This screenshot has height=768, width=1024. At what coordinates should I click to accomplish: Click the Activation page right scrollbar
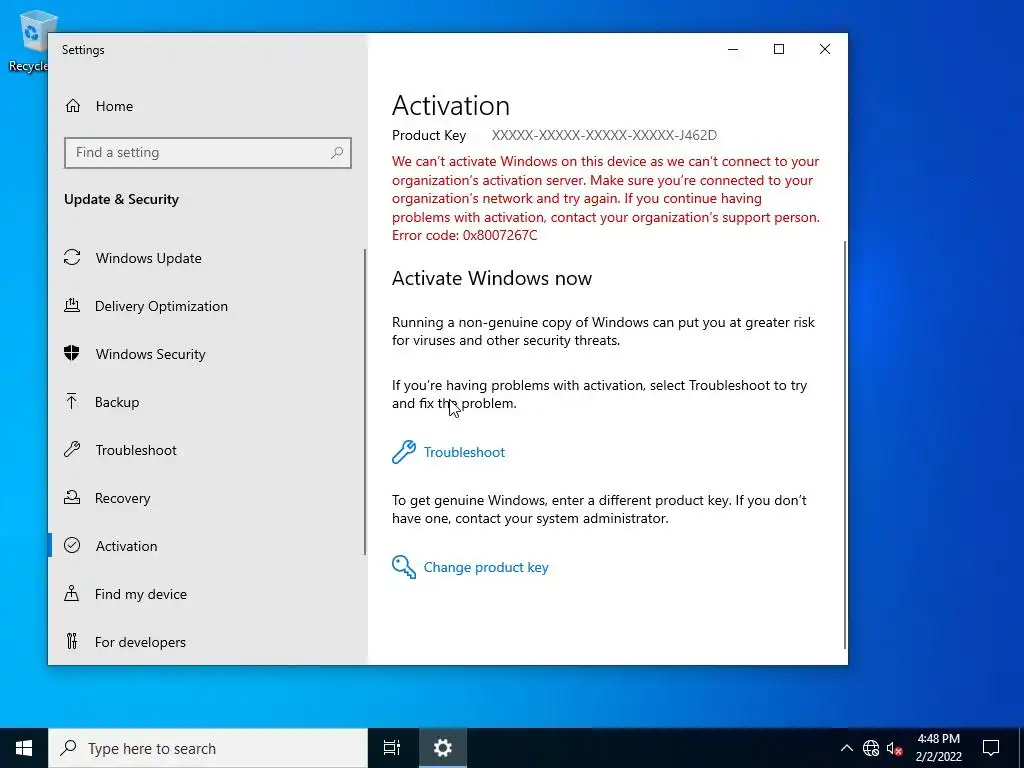pyautogui.click(x=845, y=444)
